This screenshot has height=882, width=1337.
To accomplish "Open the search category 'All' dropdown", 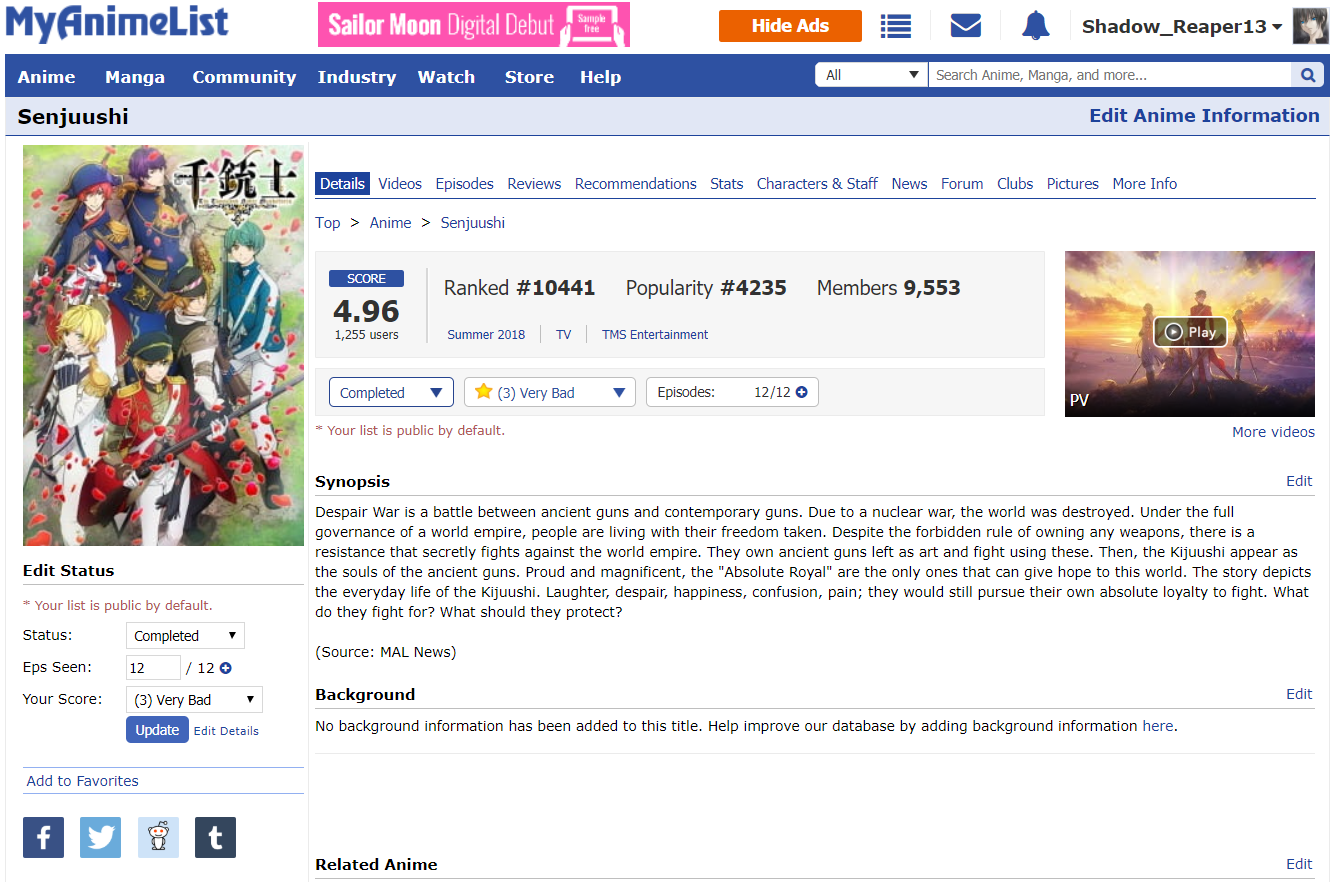I will tap(871, 75).
